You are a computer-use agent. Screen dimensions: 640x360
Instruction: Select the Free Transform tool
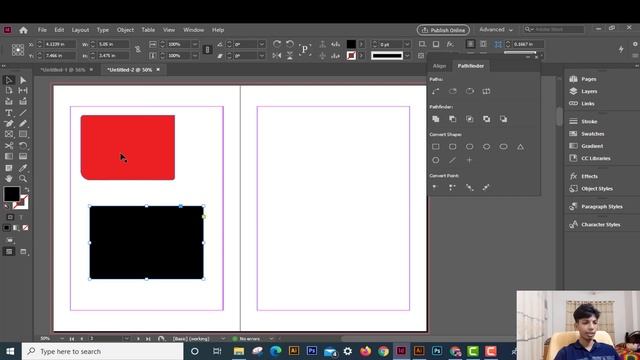[x=23, y=145]
